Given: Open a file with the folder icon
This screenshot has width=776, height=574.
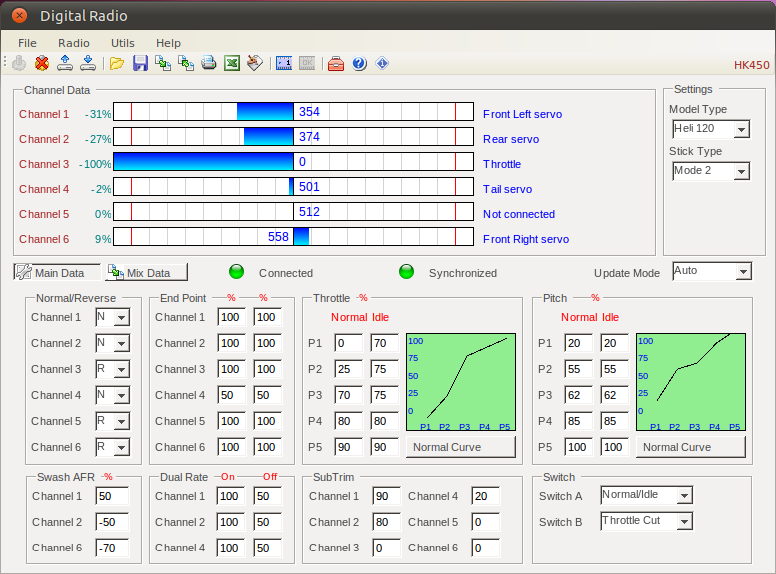Looking at the screenshot, I should [x=117, y=64].
